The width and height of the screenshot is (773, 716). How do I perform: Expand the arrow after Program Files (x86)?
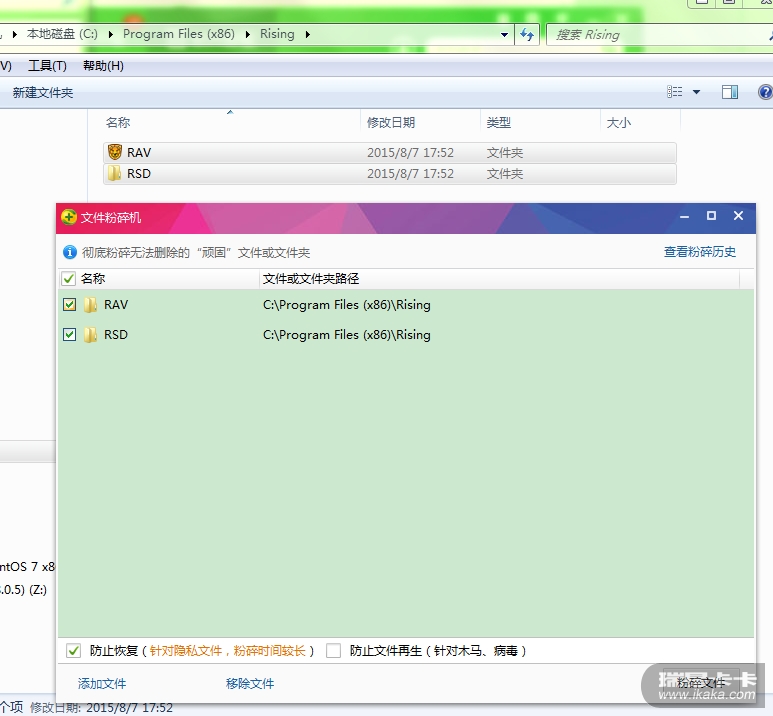tap(247, 35)
